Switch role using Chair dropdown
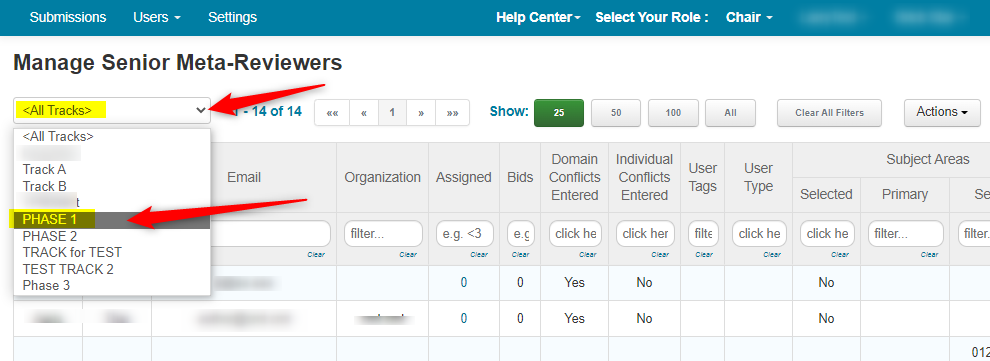 coord(749,18)
